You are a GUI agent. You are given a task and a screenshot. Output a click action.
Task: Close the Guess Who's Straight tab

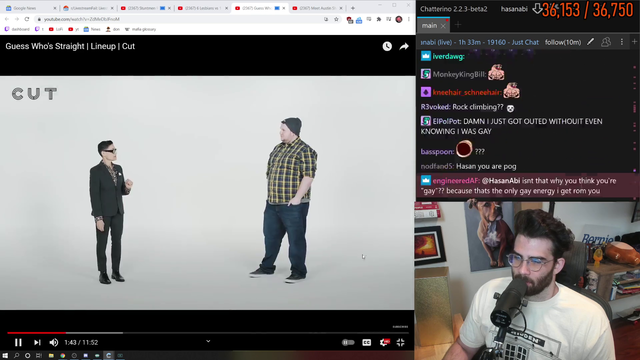click(284, 8)
